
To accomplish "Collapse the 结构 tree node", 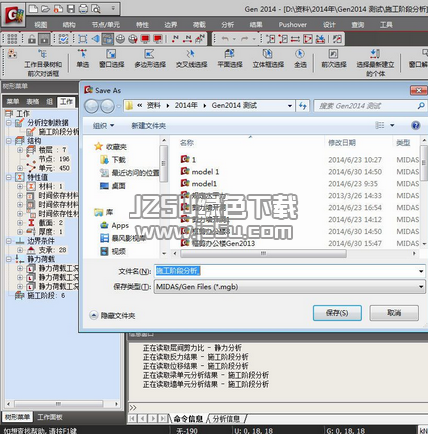I will [x=9, y=141].
